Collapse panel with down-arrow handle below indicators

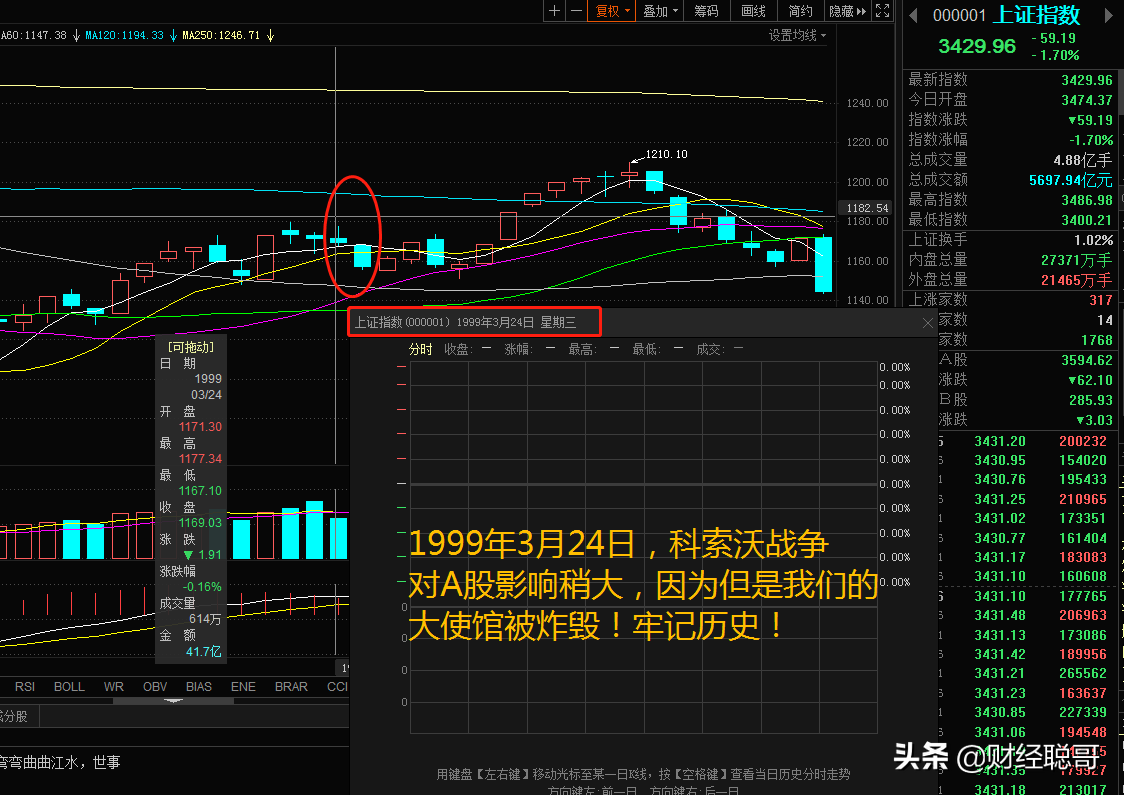tap(173, 701)
